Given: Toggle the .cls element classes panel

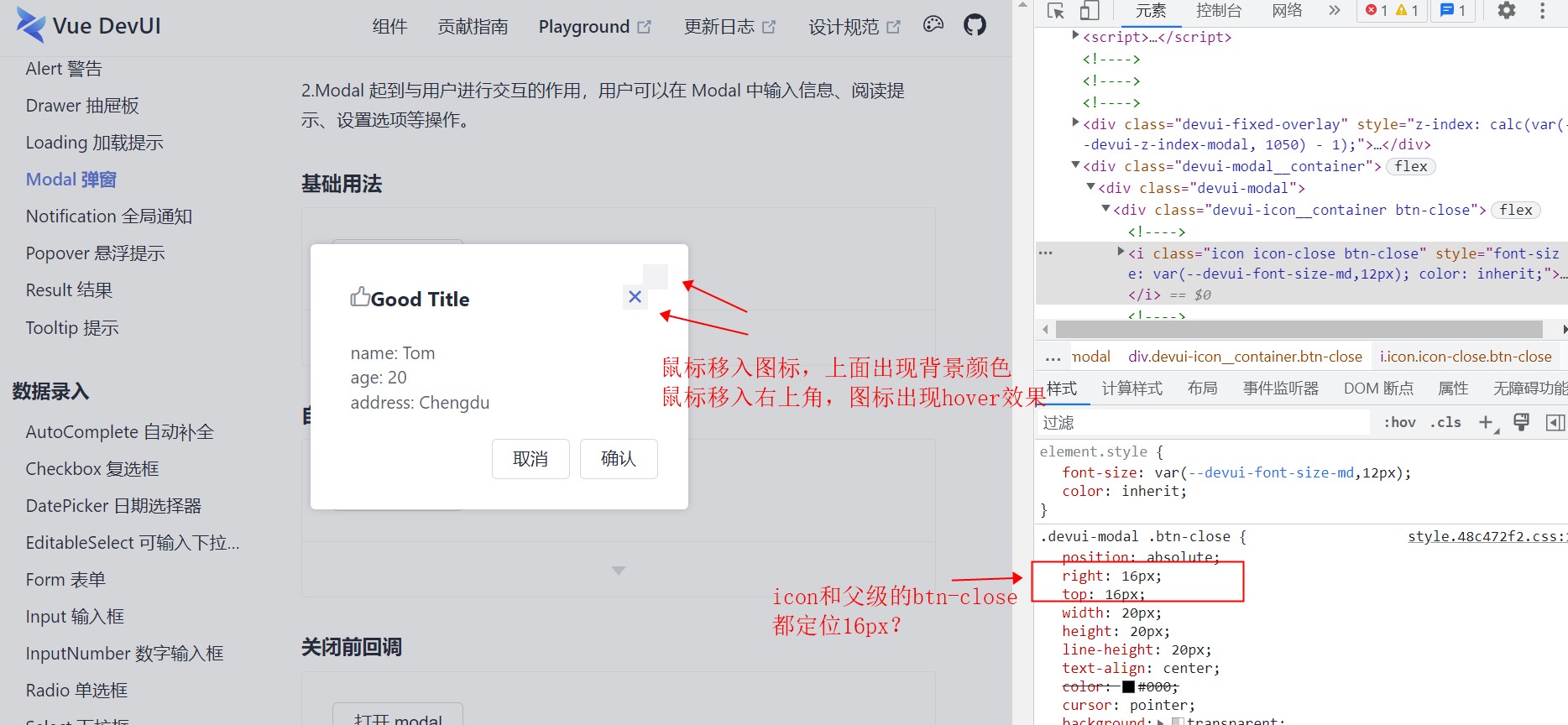Looking at the screenshot, I should (x=1445, y=422).
